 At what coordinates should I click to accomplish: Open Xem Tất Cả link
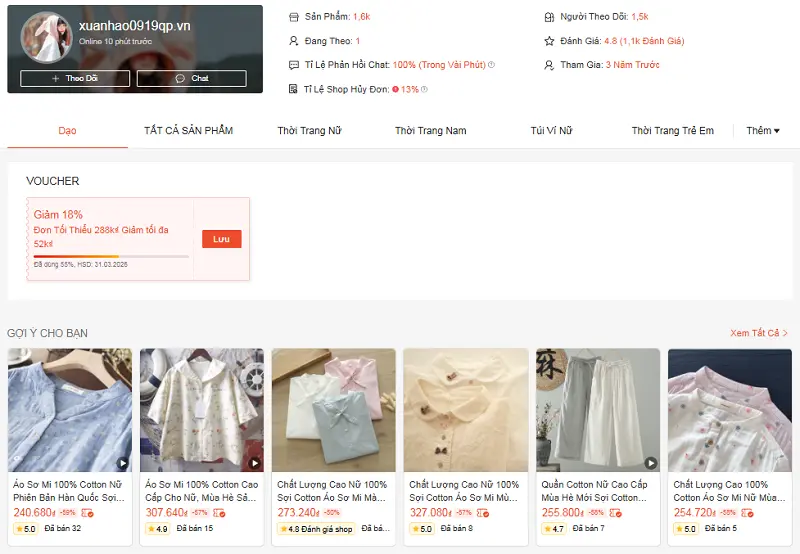click(x=759, y=333)
